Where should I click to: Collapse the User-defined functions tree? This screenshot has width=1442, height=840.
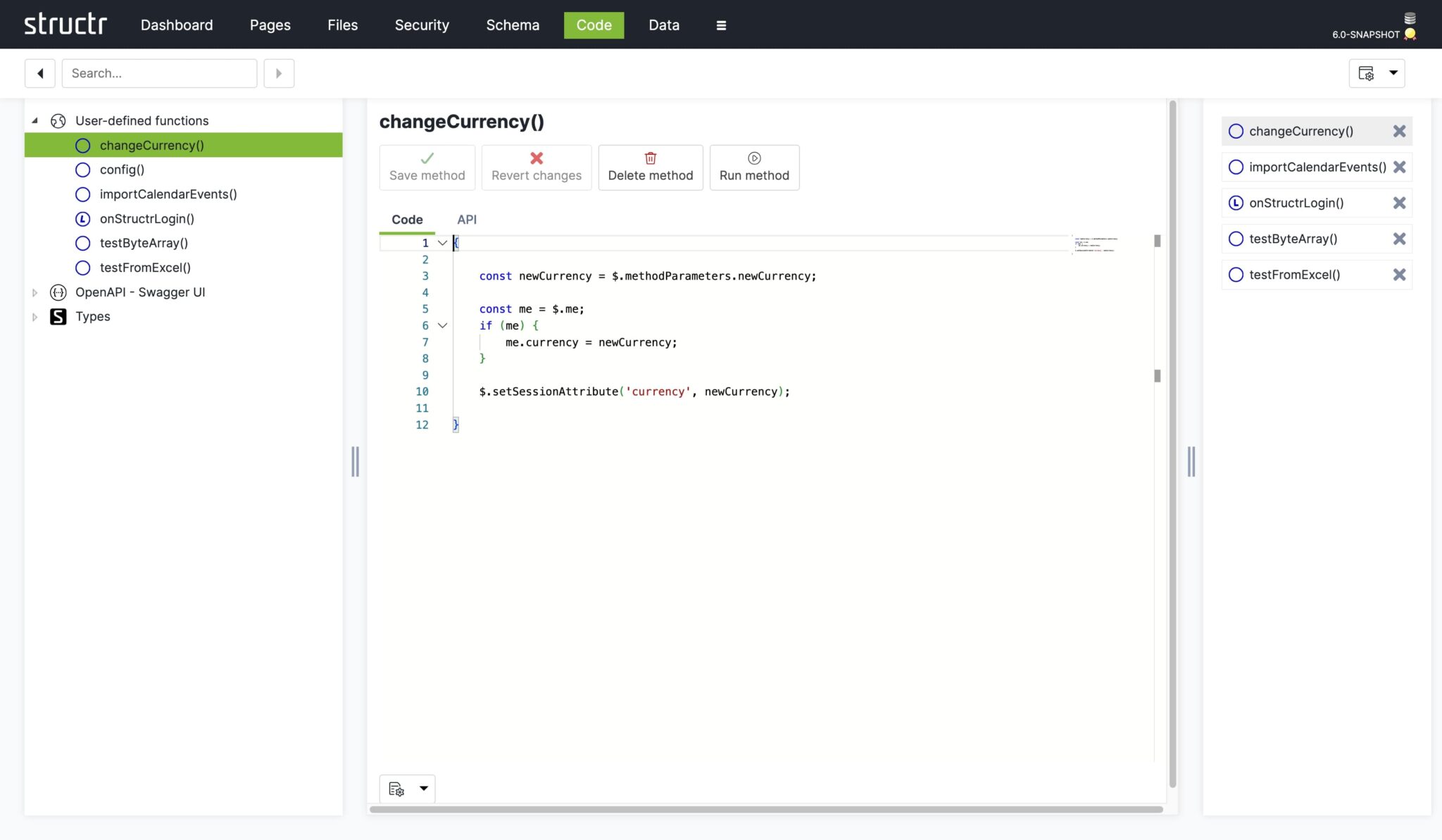[x=34, y=120]
